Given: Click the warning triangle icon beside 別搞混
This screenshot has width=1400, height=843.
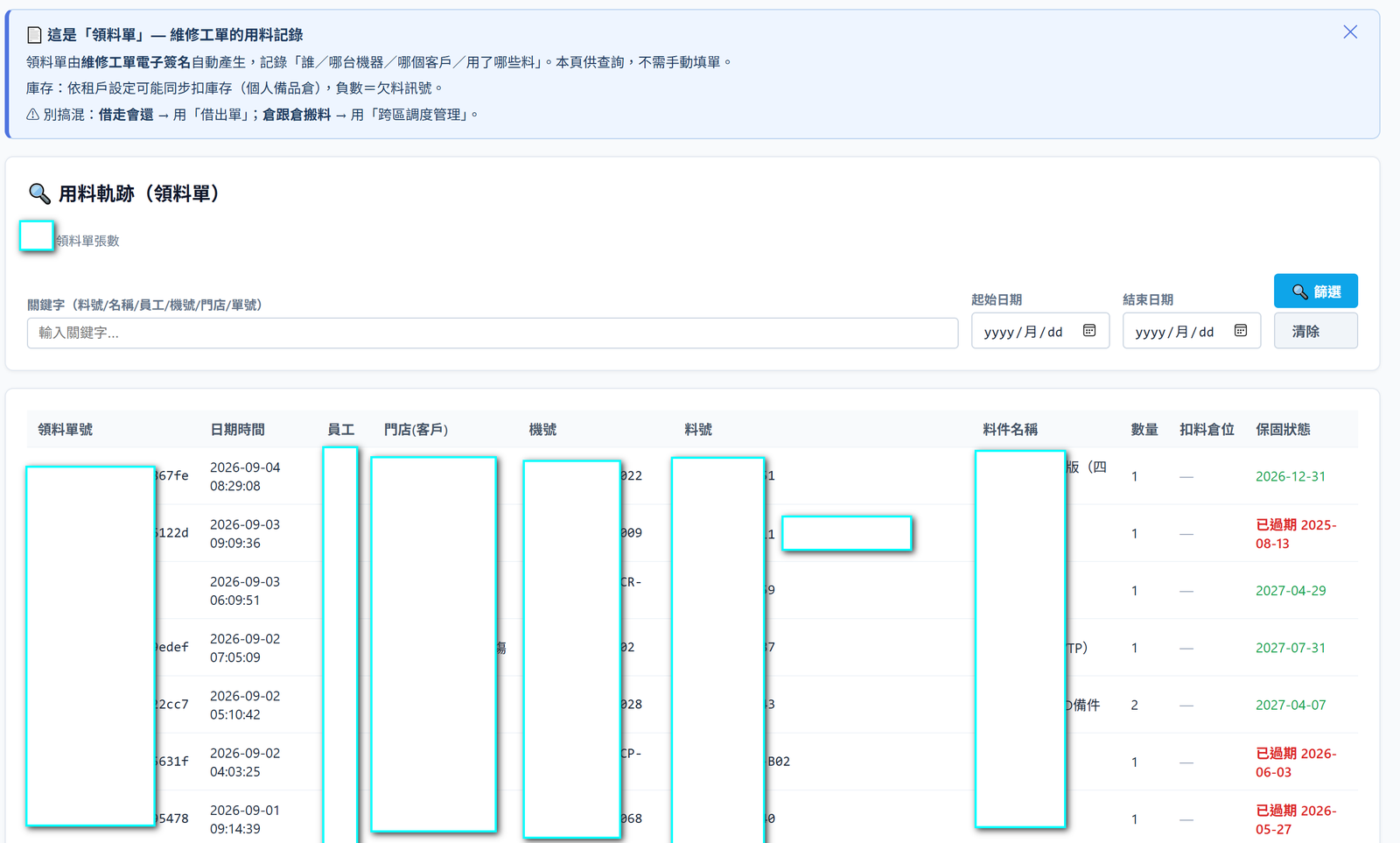Looking at the screenshot, I should 32,115.
